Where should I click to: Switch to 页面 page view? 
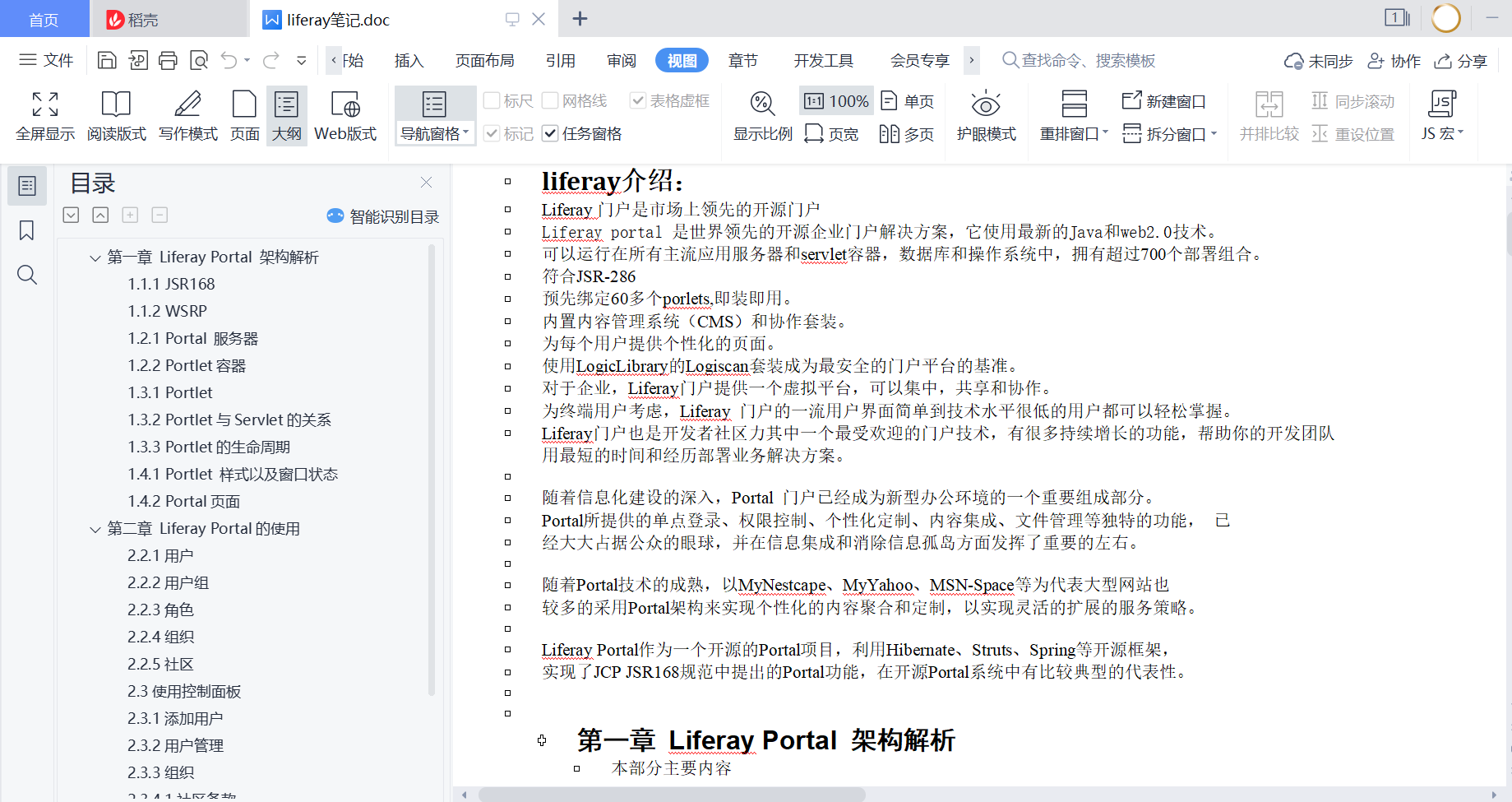(x=244, y=116)
